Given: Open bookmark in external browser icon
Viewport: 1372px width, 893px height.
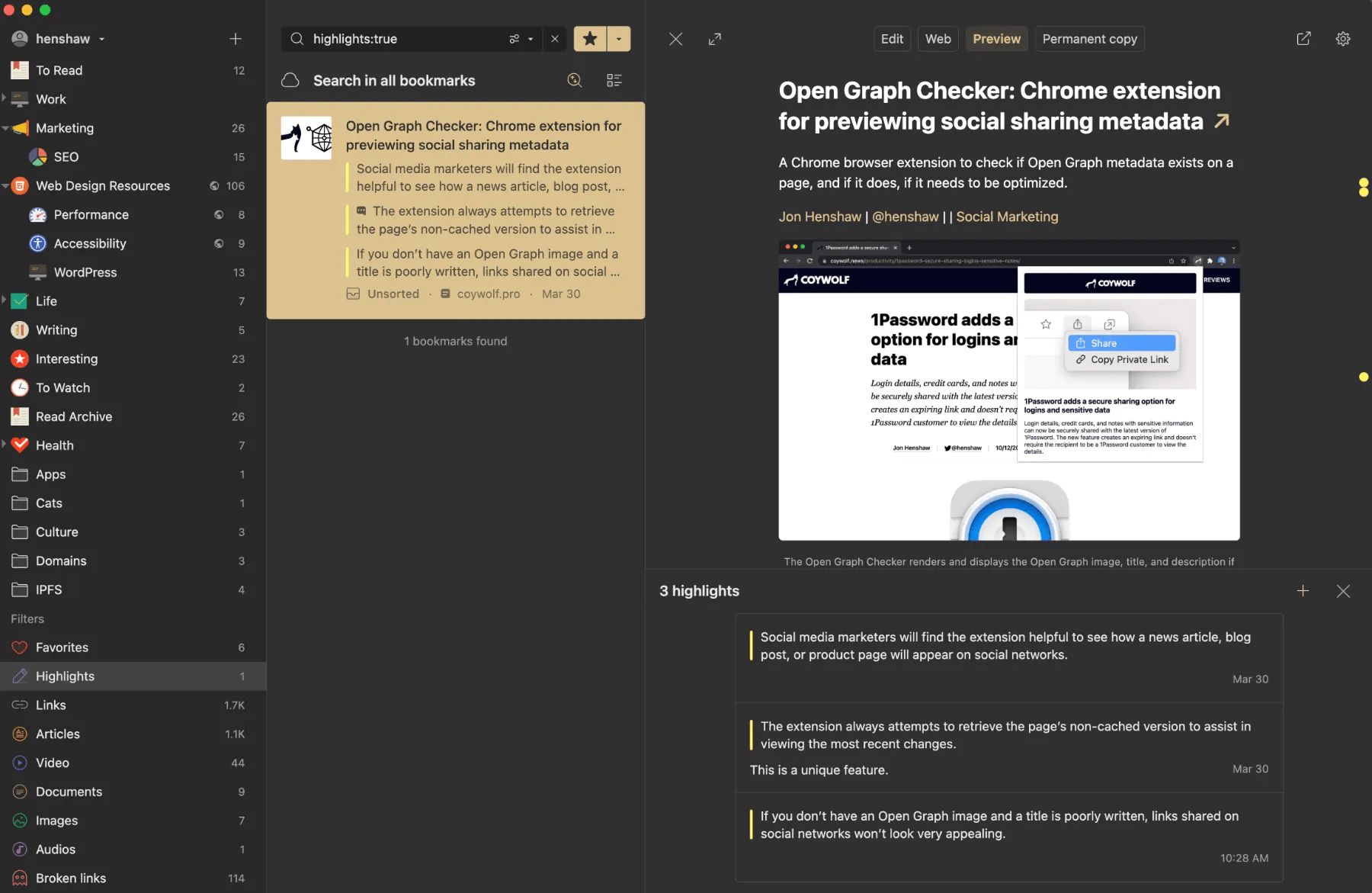Looking at the screenshot, I should pos(1303,39).
